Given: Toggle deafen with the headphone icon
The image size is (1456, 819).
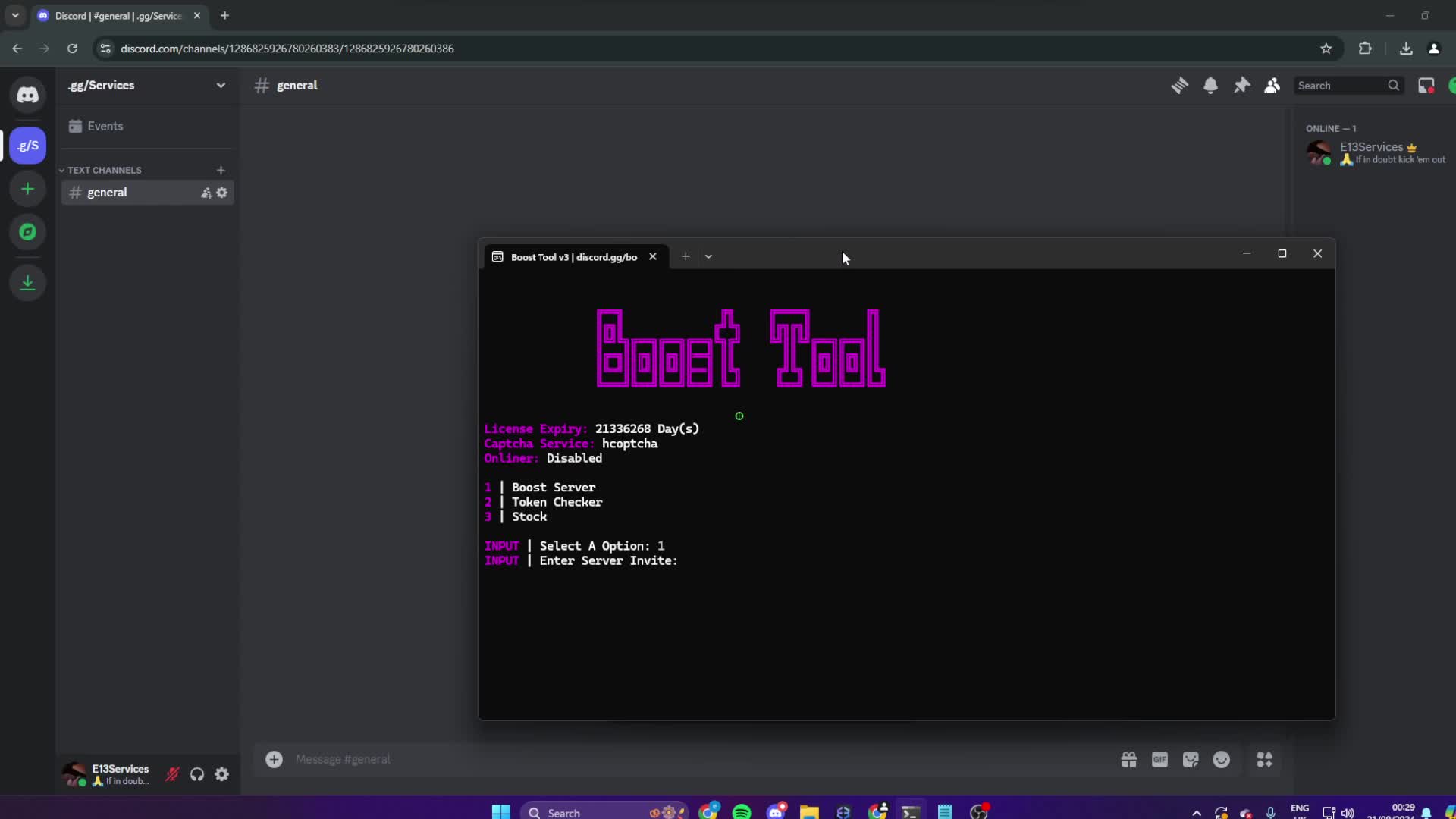Looking at the screenshot, I should tap(196, 774).
